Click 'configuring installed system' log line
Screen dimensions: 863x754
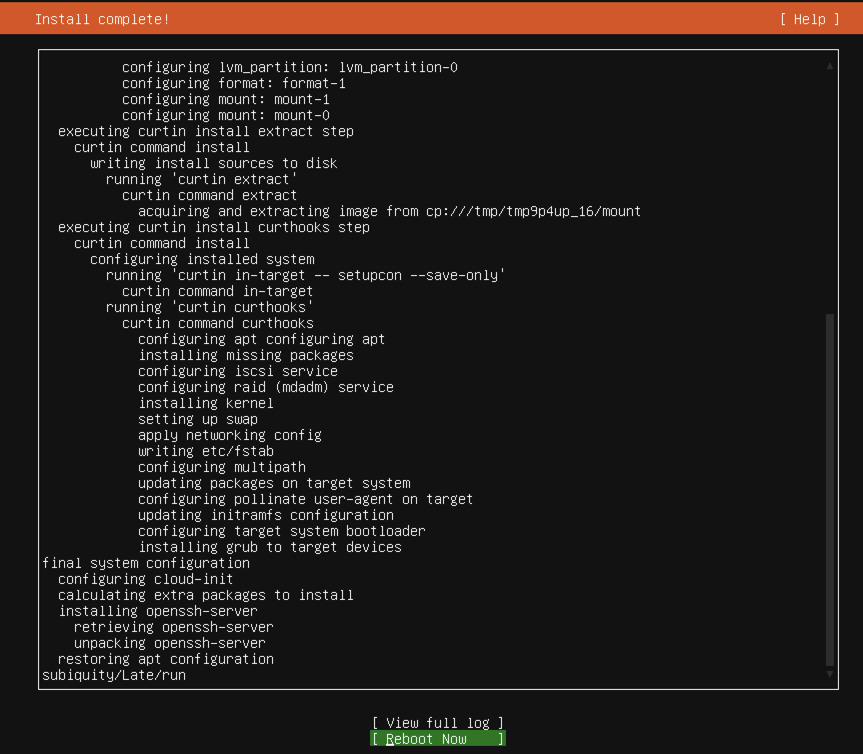[x=202, y=260]
